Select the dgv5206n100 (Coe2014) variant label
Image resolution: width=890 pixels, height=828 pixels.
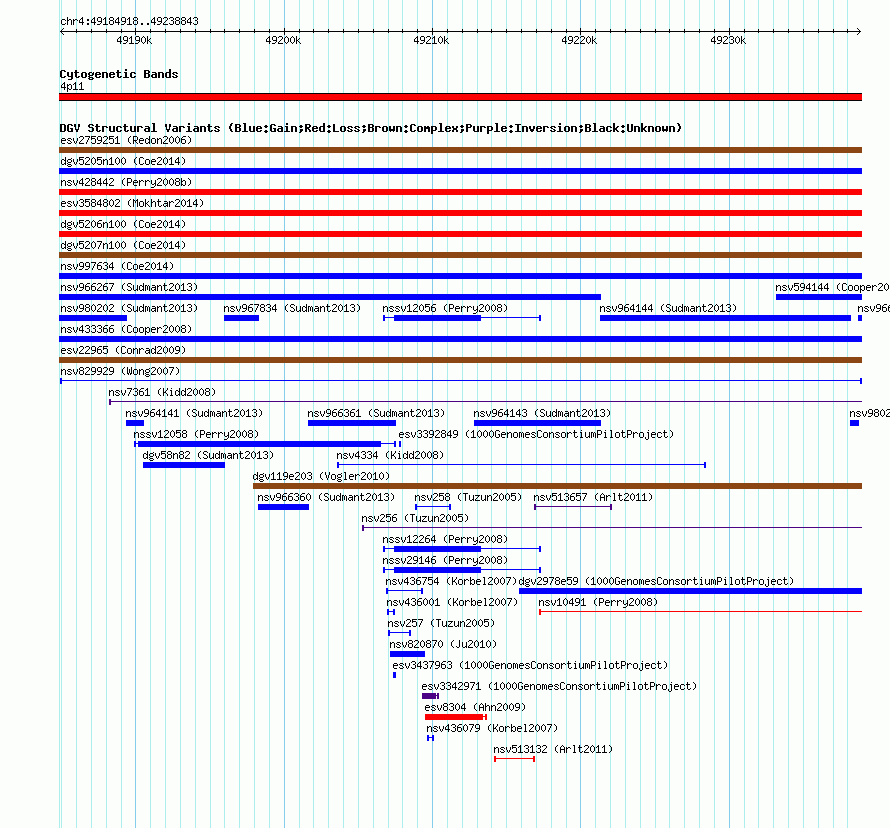(123, 224)
